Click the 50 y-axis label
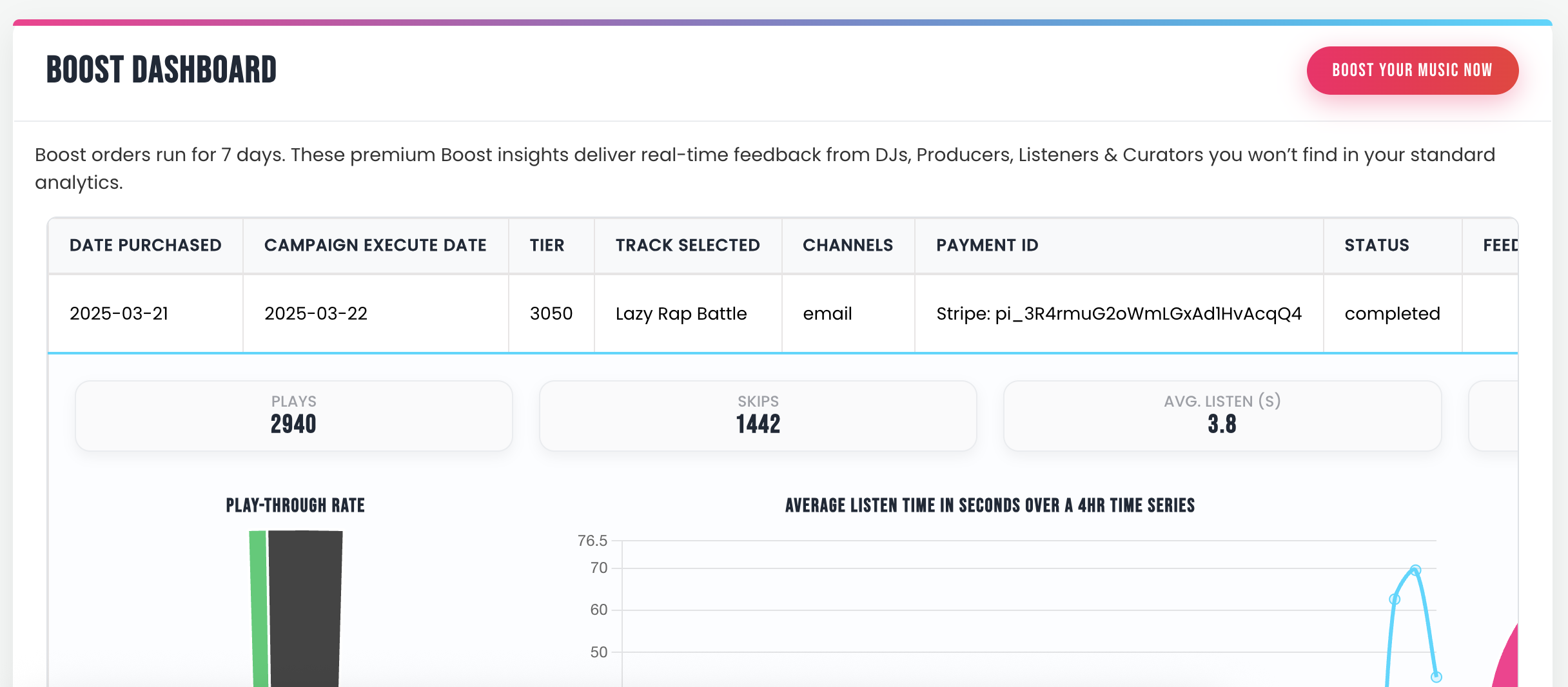The height and width of the screenshot is (687, 1568). point(599,652)
